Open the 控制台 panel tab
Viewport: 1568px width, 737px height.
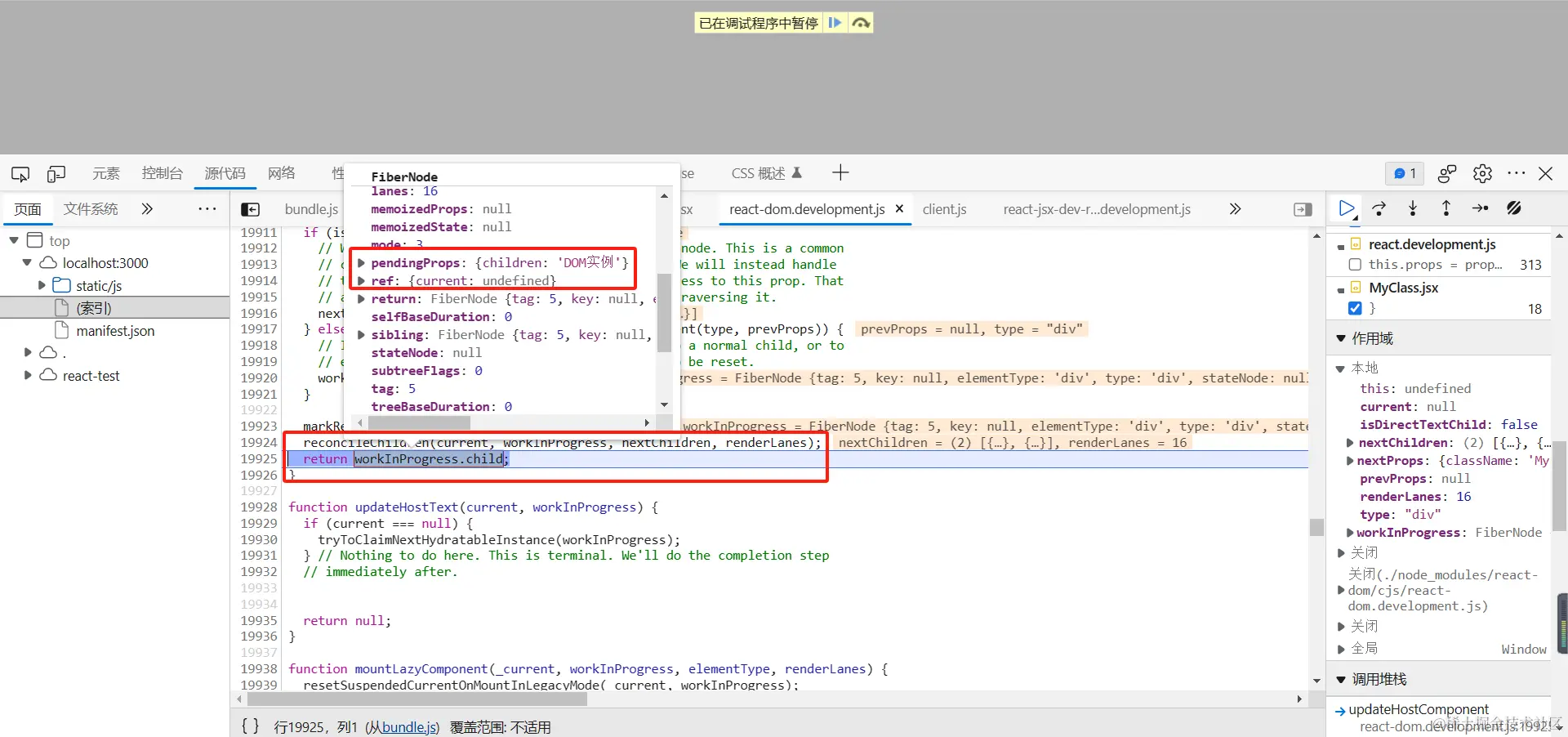(x=163, y=173)
